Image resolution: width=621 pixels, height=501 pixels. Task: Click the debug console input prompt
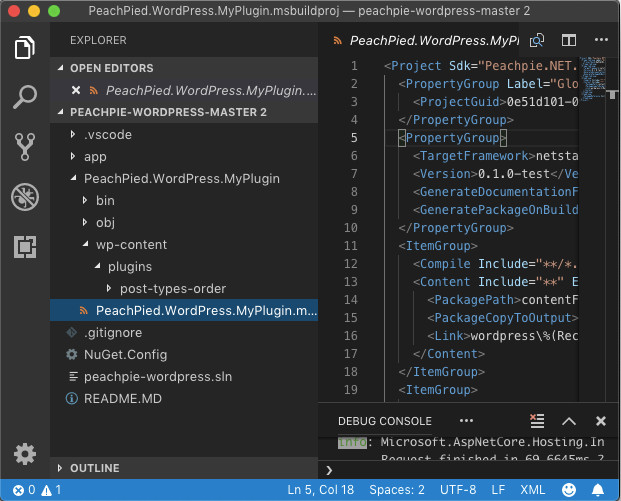coord(469,470)
